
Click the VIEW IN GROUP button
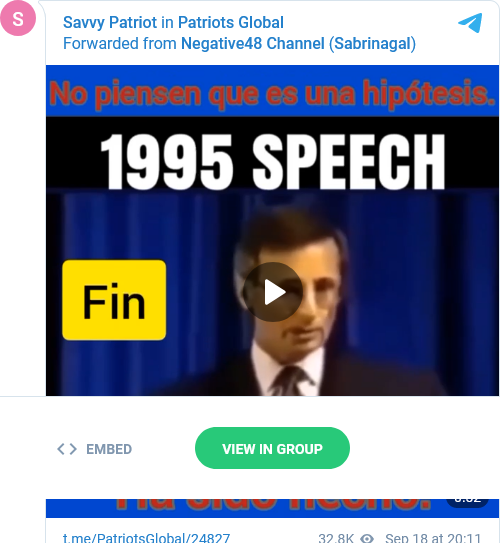coord(272,448)
